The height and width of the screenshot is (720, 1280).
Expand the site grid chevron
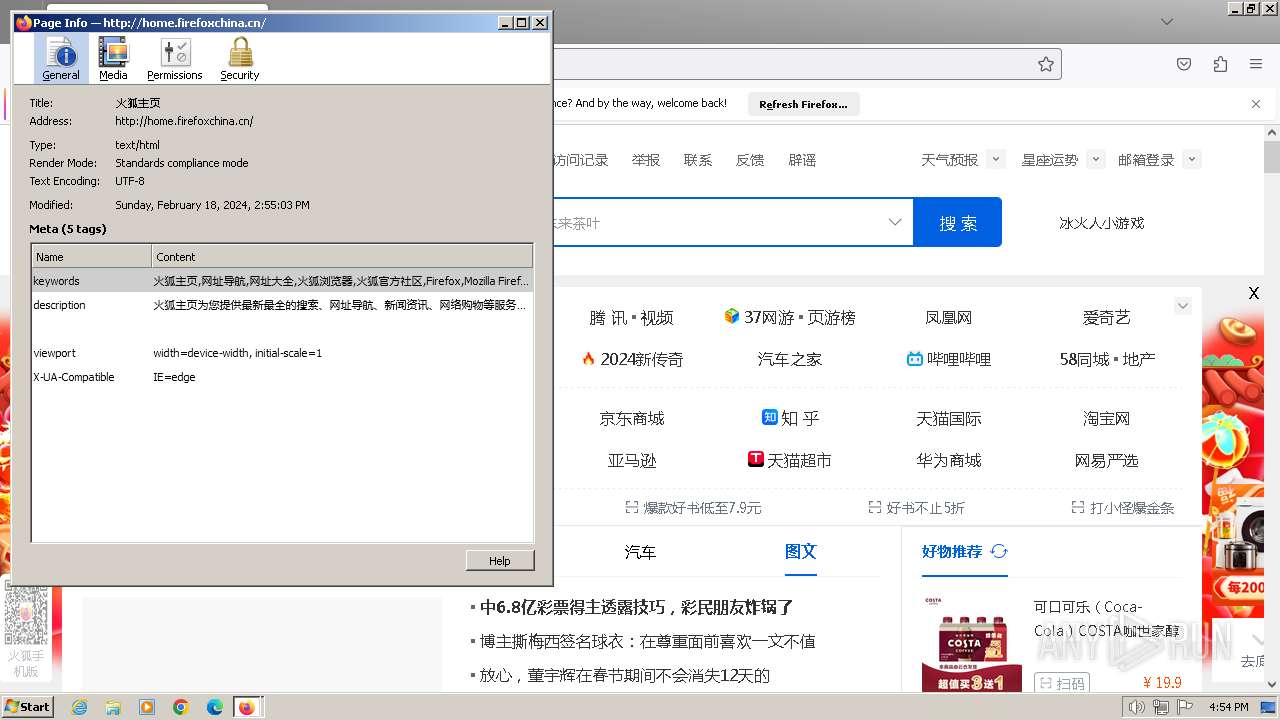[x=1183, y=306]
